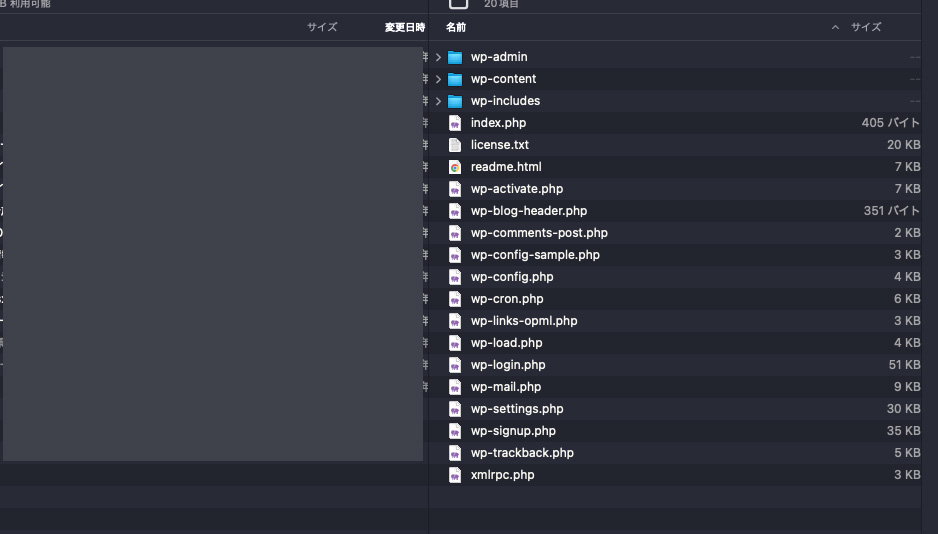
Task: Select the wp-content folder icon
Action: tap(455, 80)
